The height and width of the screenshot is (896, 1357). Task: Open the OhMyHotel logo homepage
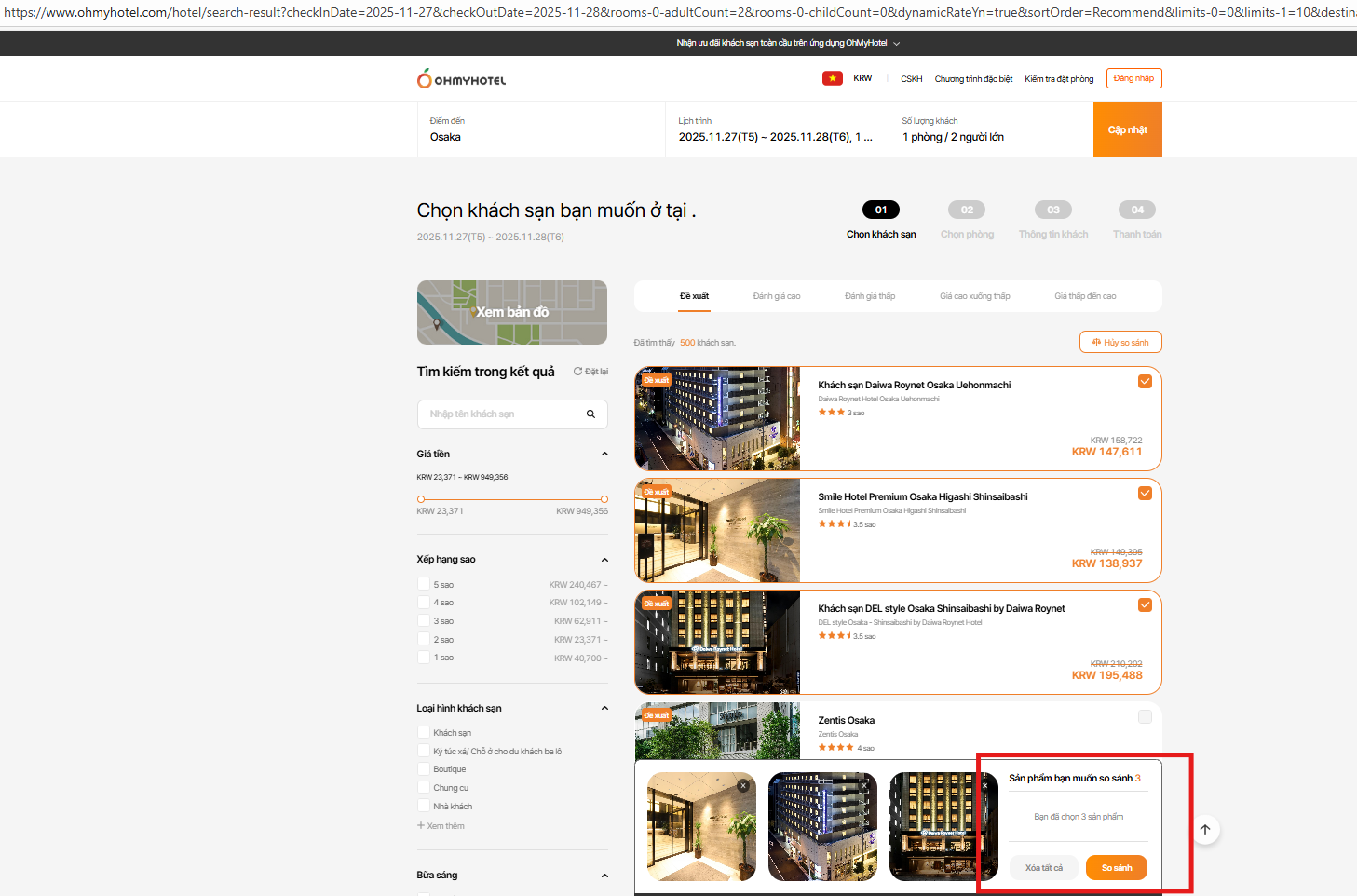pyautogui.click(x=461, y=79)
